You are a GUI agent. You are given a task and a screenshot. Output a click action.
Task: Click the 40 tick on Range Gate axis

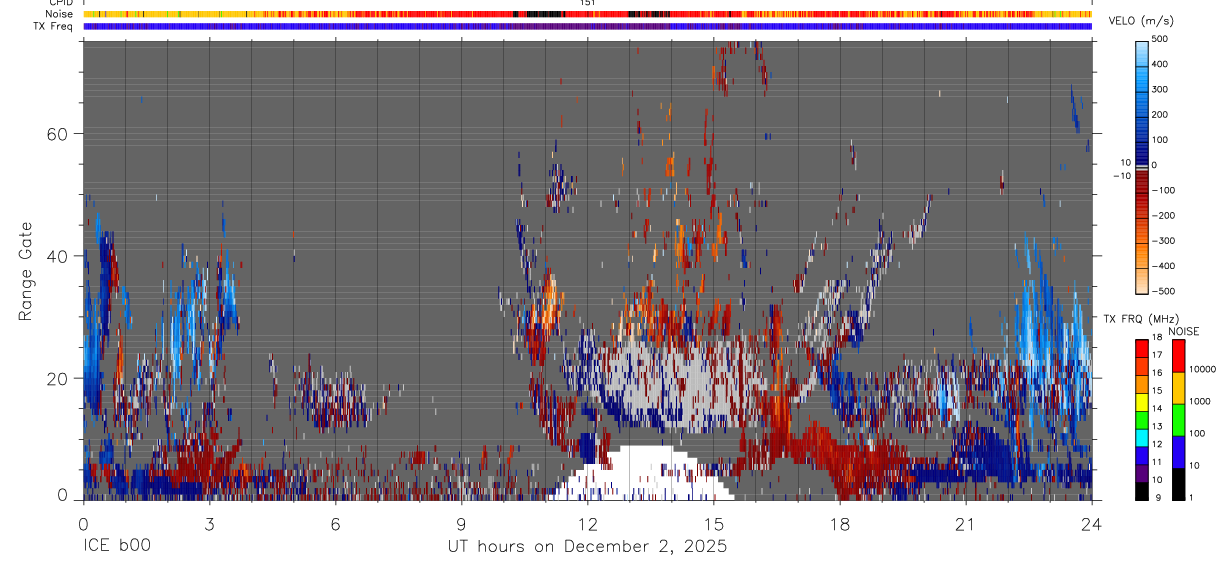tap(58, 256)
